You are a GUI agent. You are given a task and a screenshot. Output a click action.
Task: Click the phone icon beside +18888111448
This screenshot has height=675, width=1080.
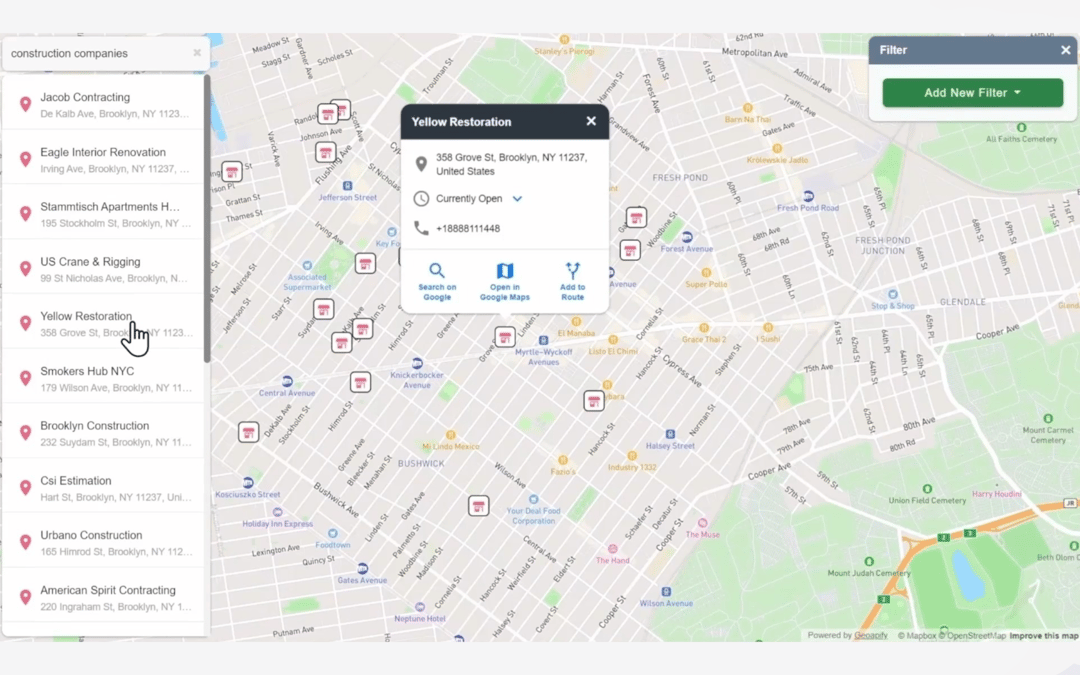pos(421,227)
